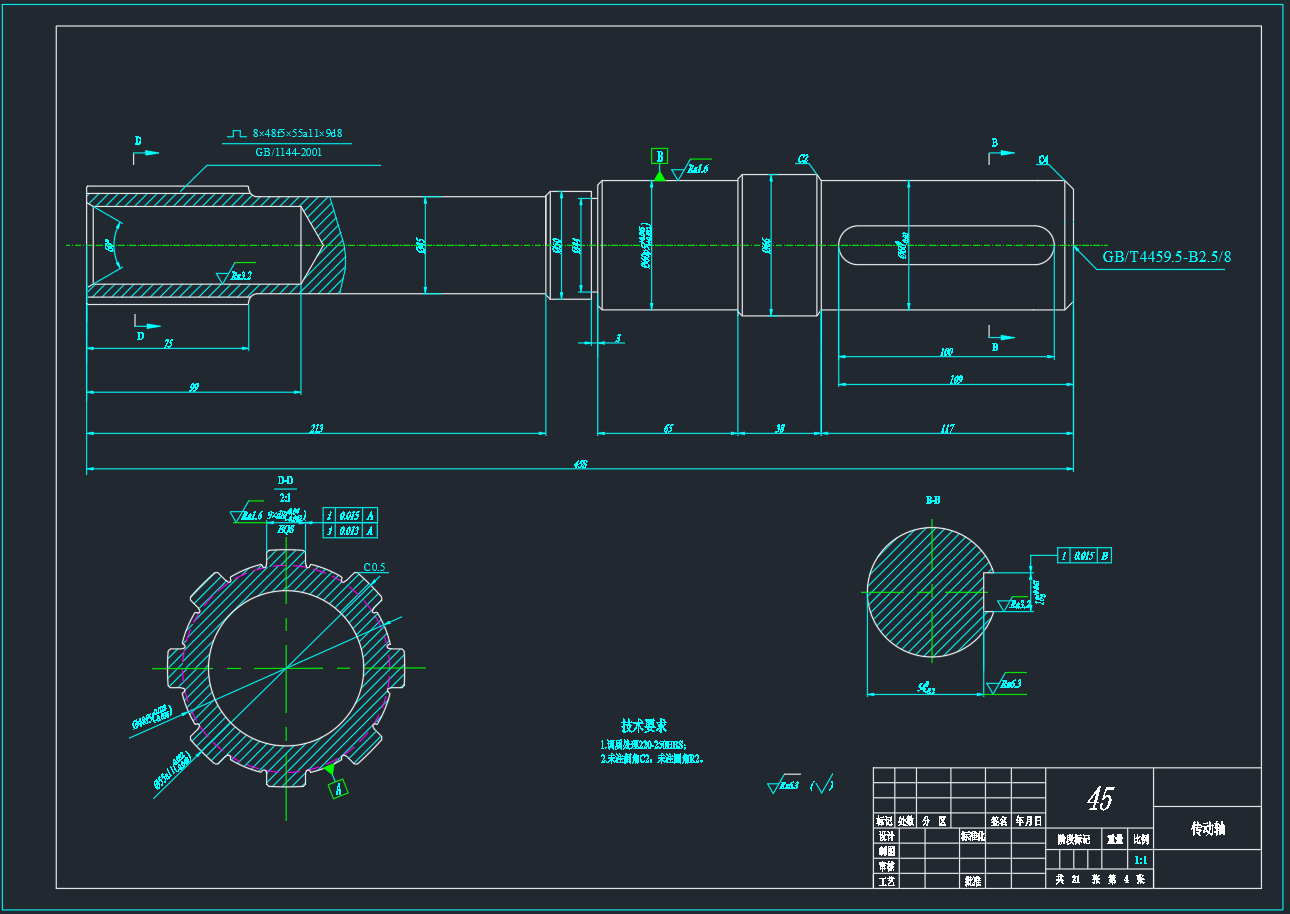Click the '年月日' header cell in title block
Viewport: 1290px width, 914px height.
point(1029,821)
